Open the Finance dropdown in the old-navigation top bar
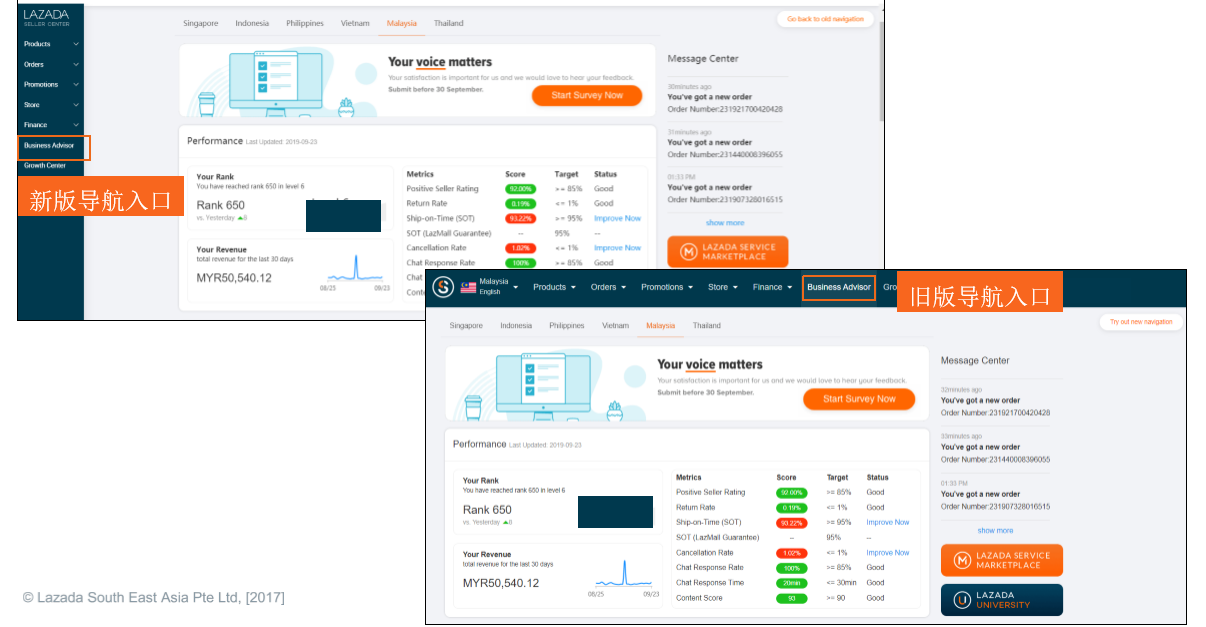Screen dimensions: 1206x627 tap(771, 287)
